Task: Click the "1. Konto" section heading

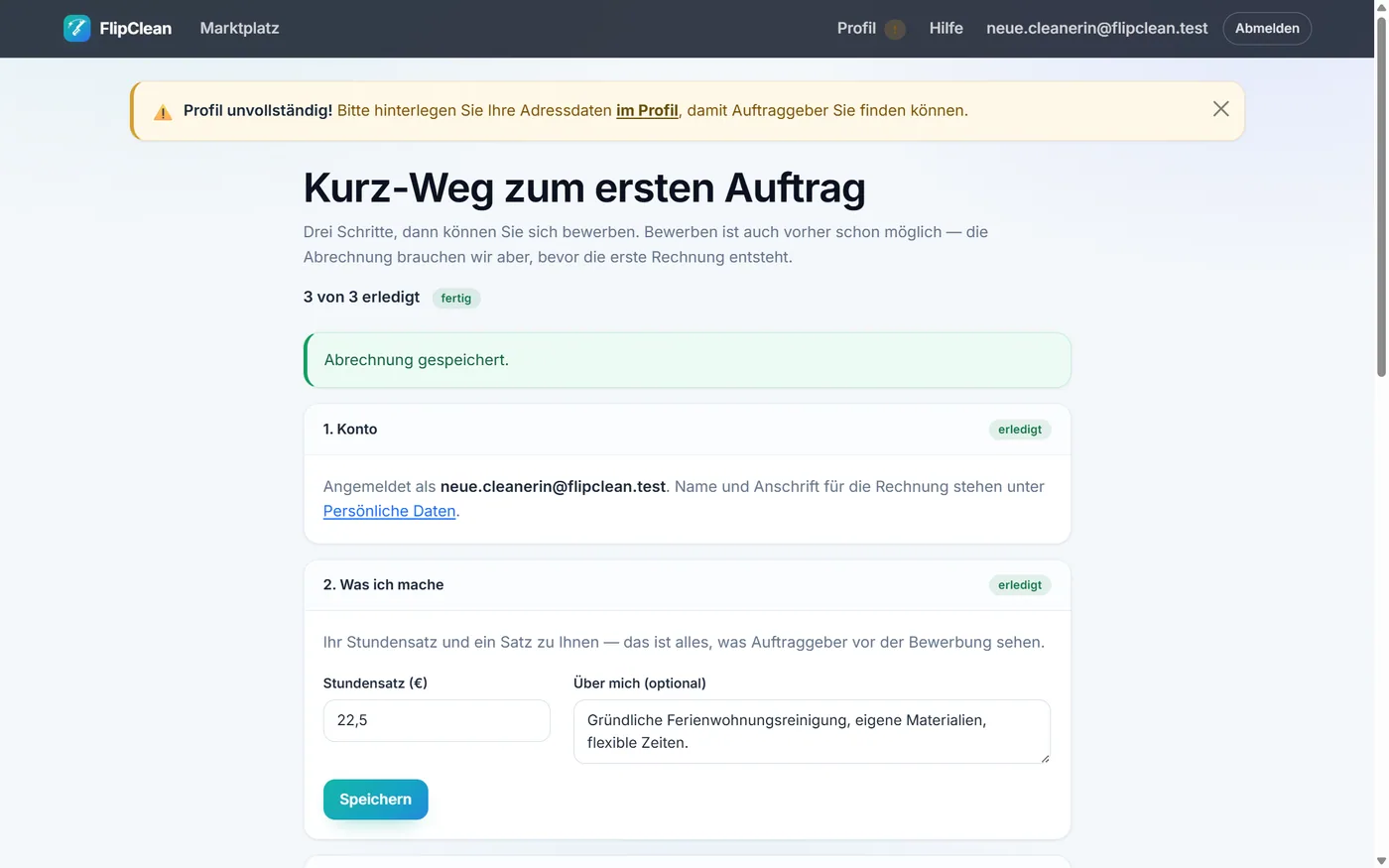Action: coord(350,430)
